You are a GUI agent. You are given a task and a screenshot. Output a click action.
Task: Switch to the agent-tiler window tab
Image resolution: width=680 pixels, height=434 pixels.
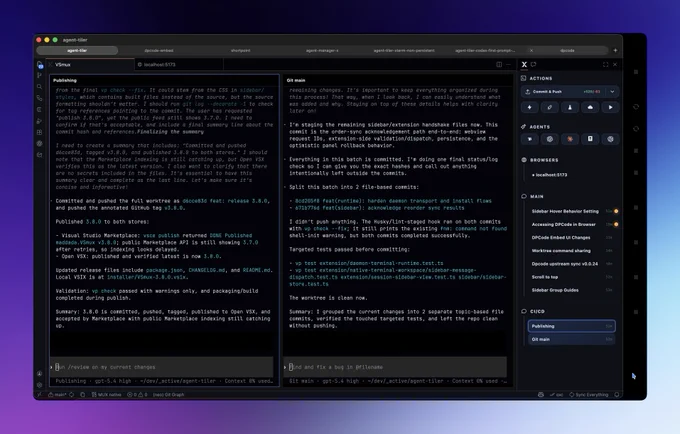click(77, 51)
